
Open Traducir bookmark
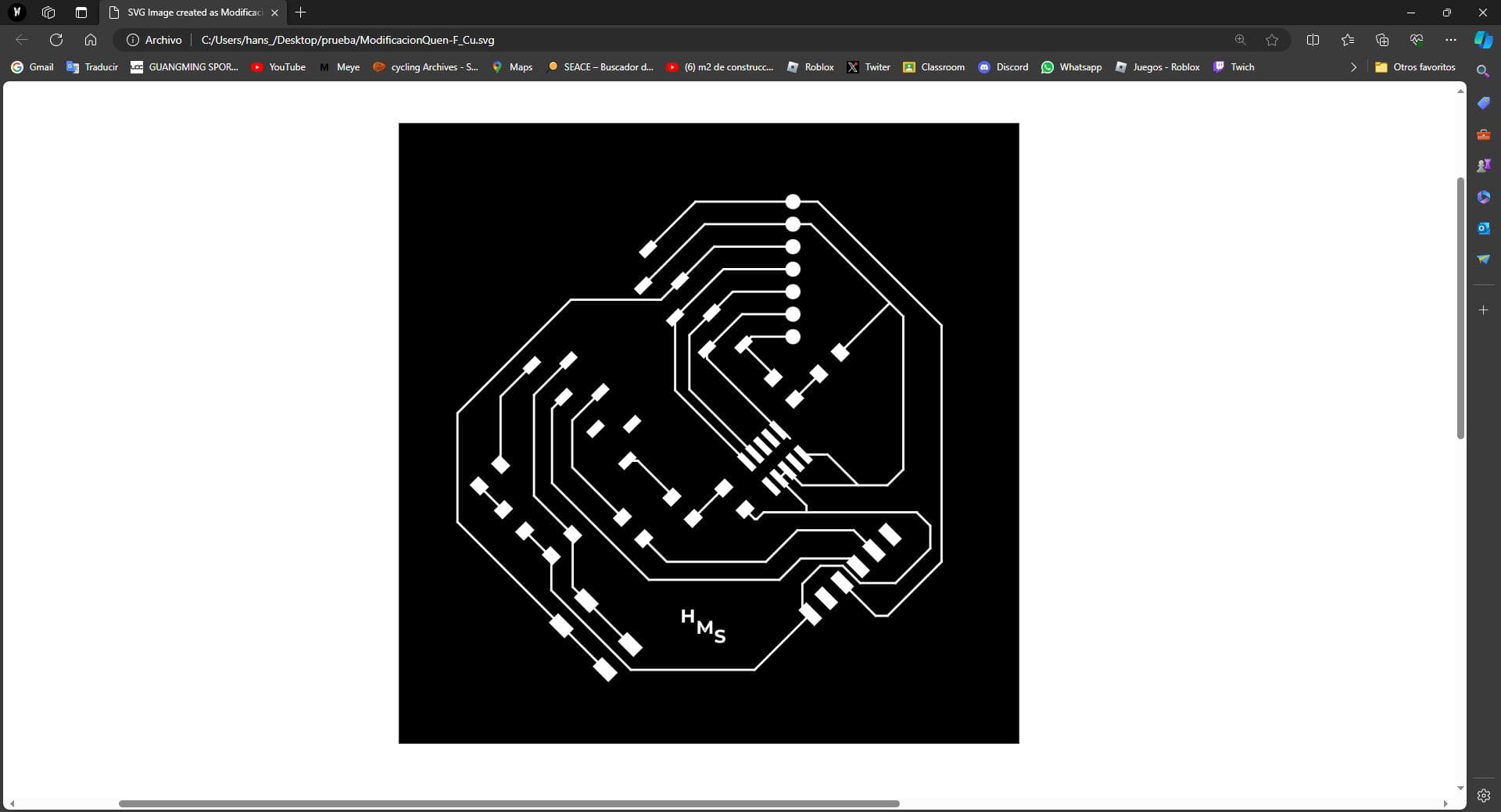tap(92, 67)
